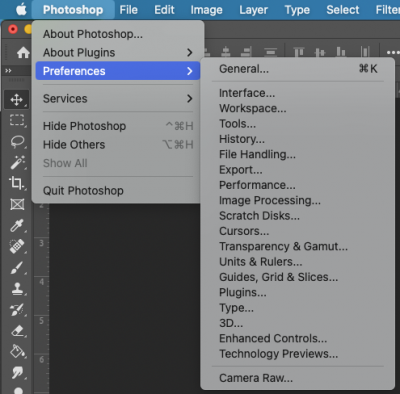Click the Home icon
The image size is (400, 394).
pyautogui.click(x=23, y=52)
